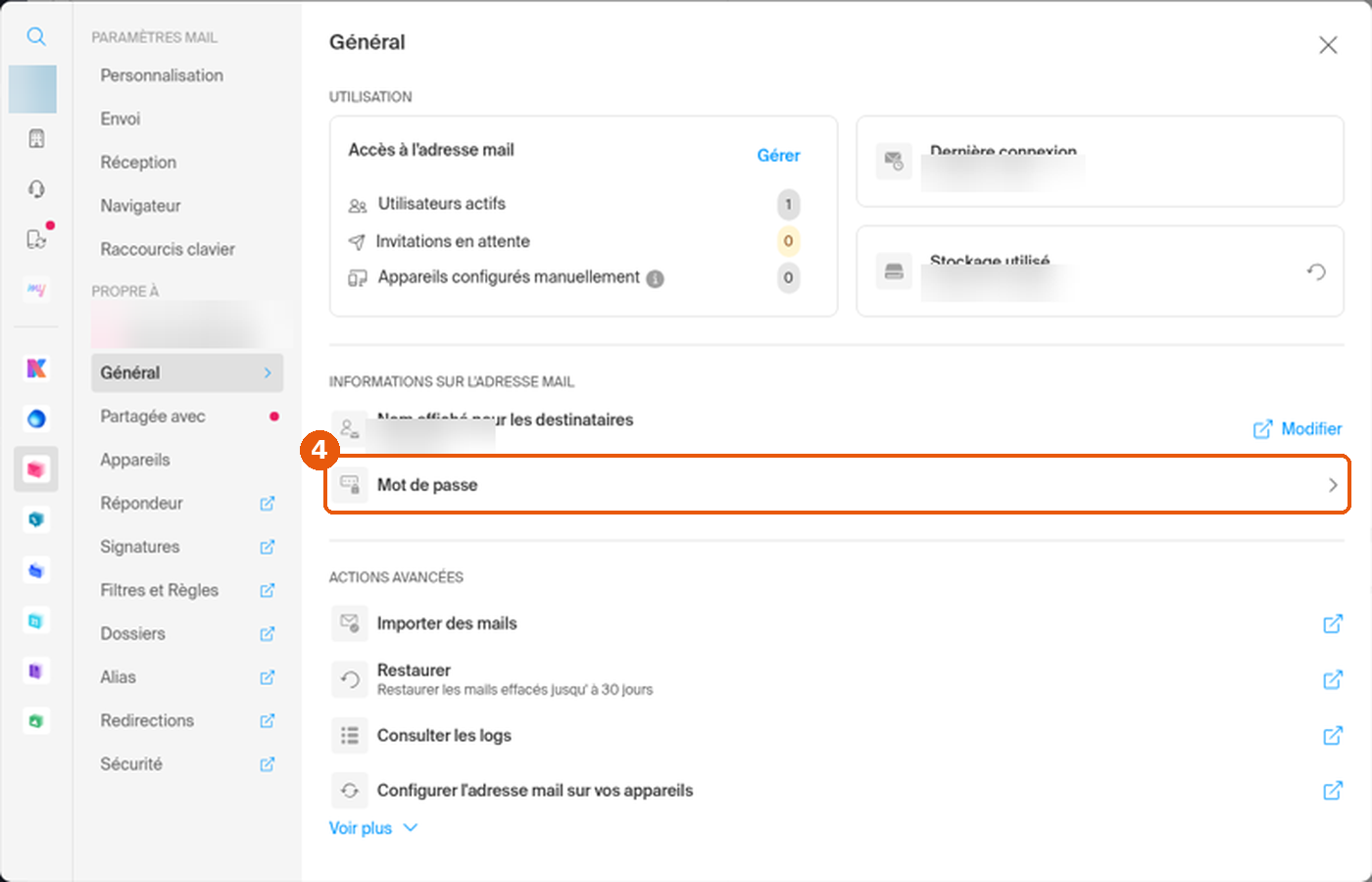Image resolution: width=1372 pixels, height=882 pixels.
Task: Open Appareils section
Action: (x=135, y=460)
